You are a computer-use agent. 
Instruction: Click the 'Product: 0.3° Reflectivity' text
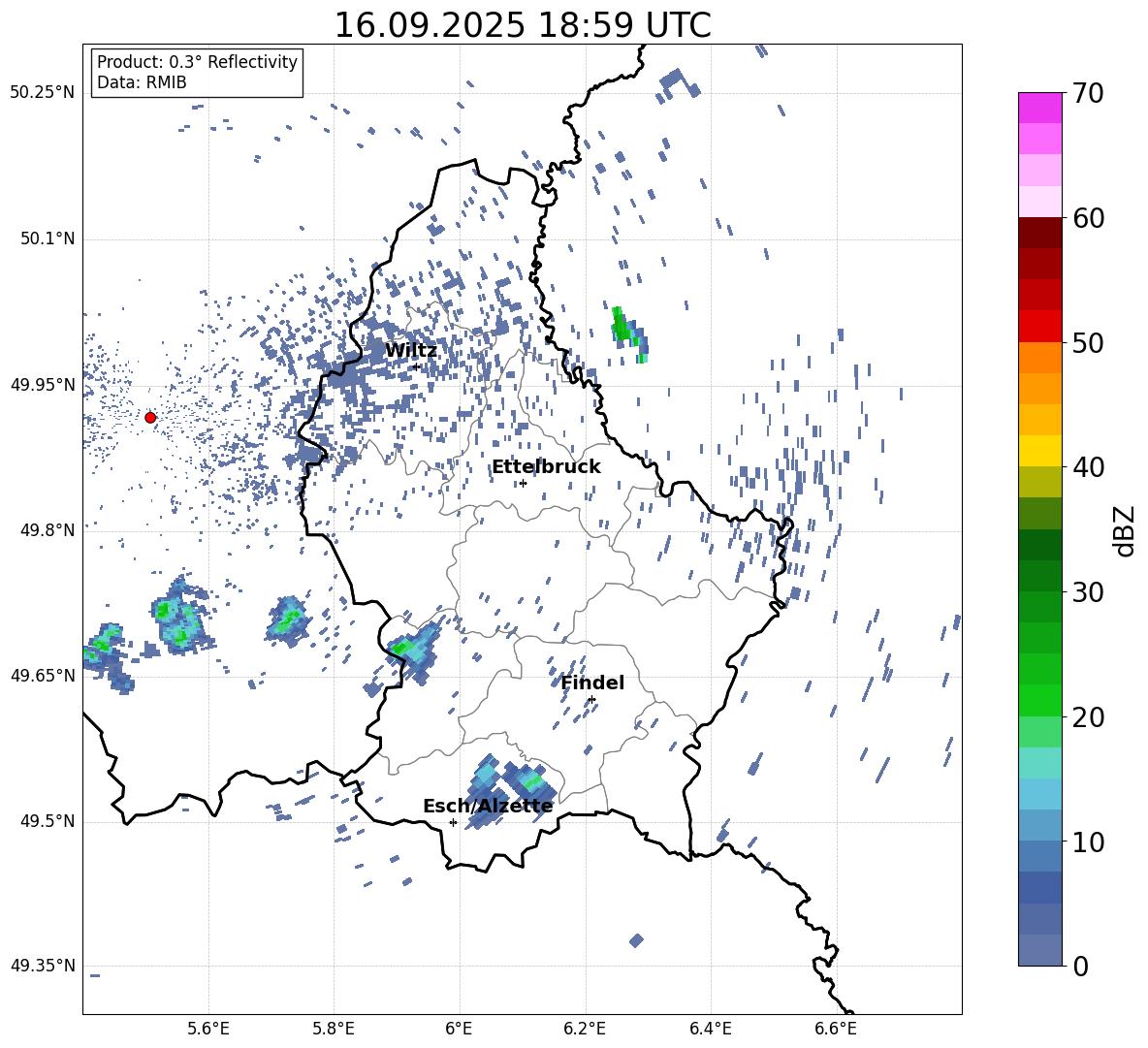click(197, 62)
